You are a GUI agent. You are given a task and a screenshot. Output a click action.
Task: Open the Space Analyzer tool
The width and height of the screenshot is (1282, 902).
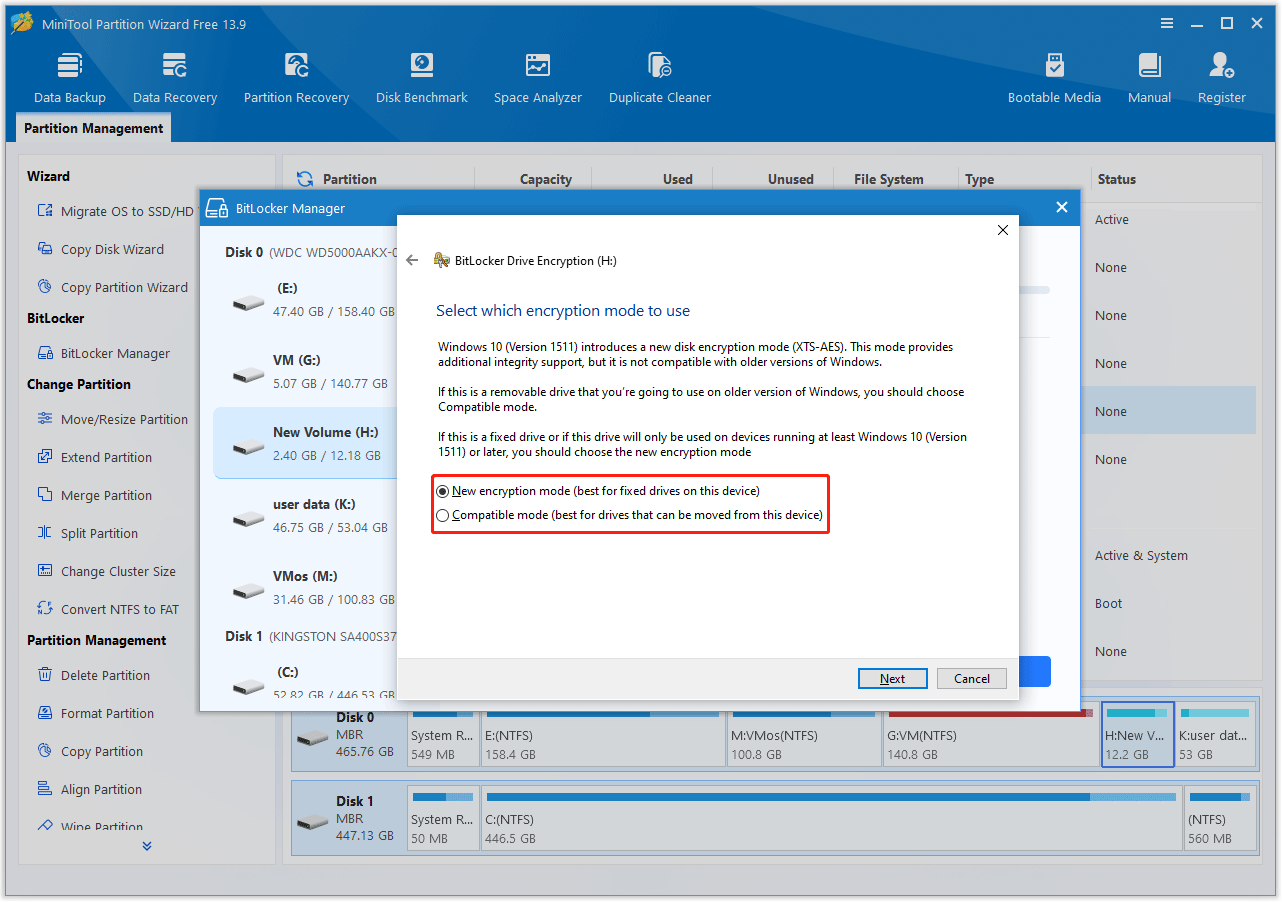click(538, 78)
